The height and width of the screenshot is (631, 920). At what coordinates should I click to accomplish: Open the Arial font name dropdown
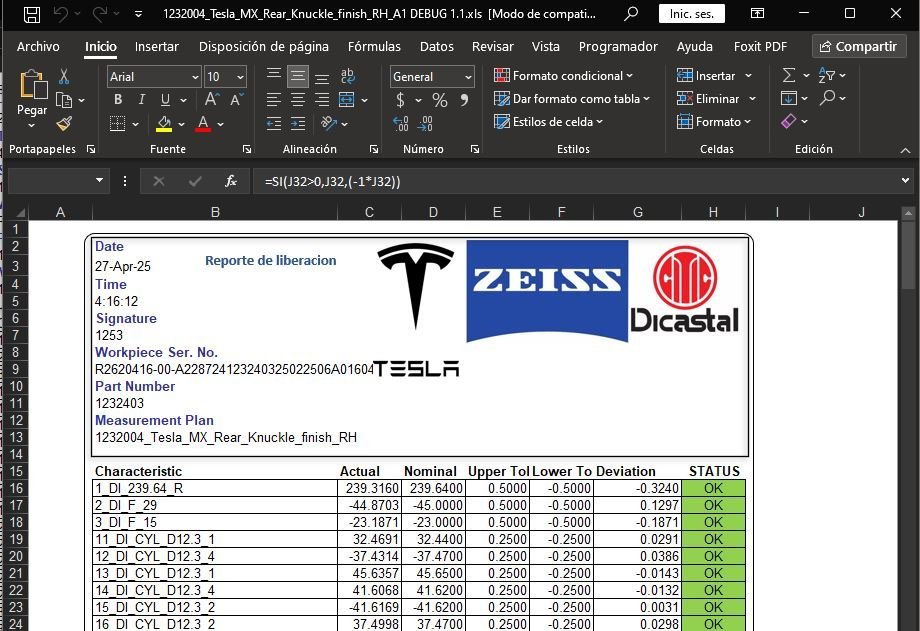tap(195, 77)
